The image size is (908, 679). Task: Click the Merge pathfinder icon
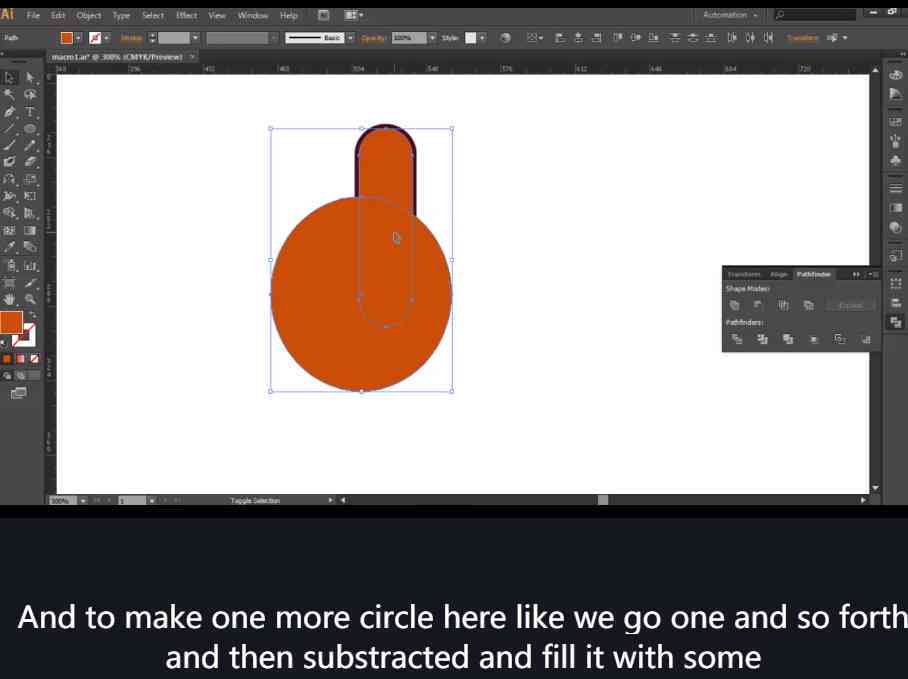coord(788,339)
